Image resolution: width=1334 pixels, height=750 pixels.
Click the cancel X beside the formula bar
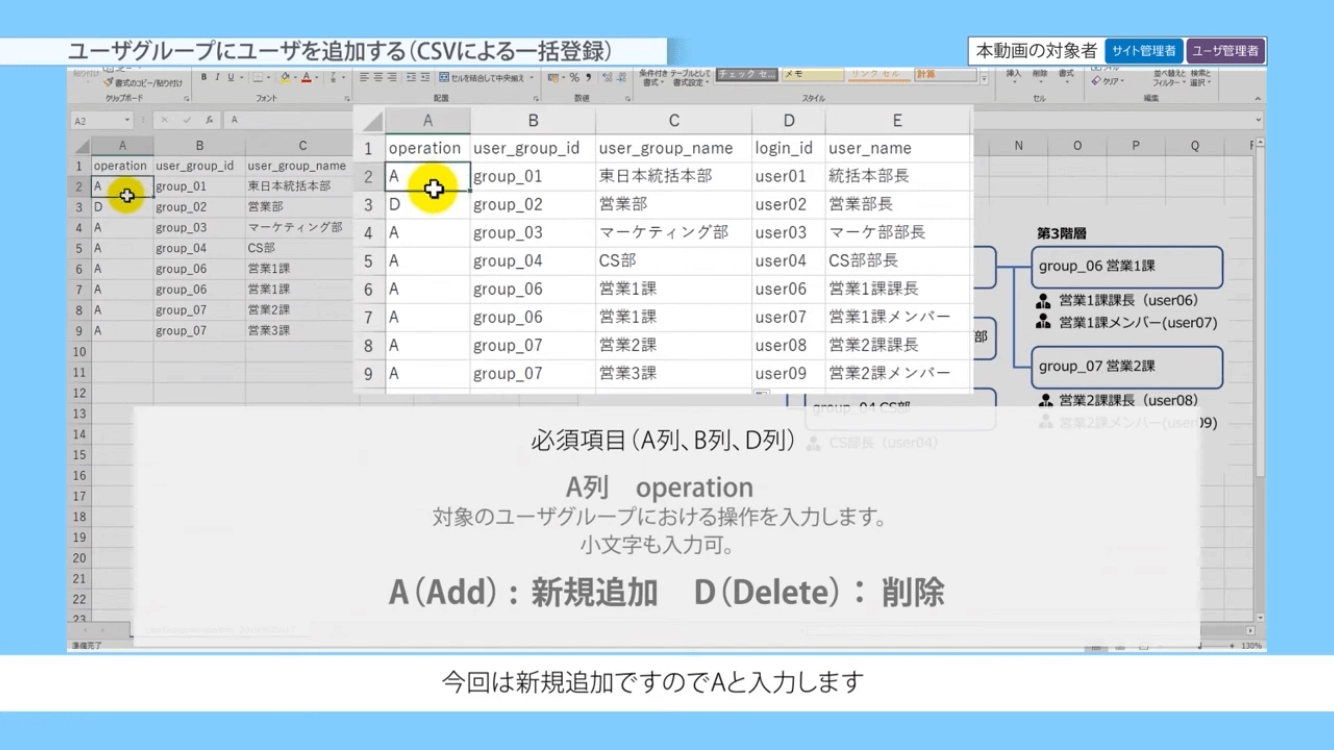(x=164, y=120)
